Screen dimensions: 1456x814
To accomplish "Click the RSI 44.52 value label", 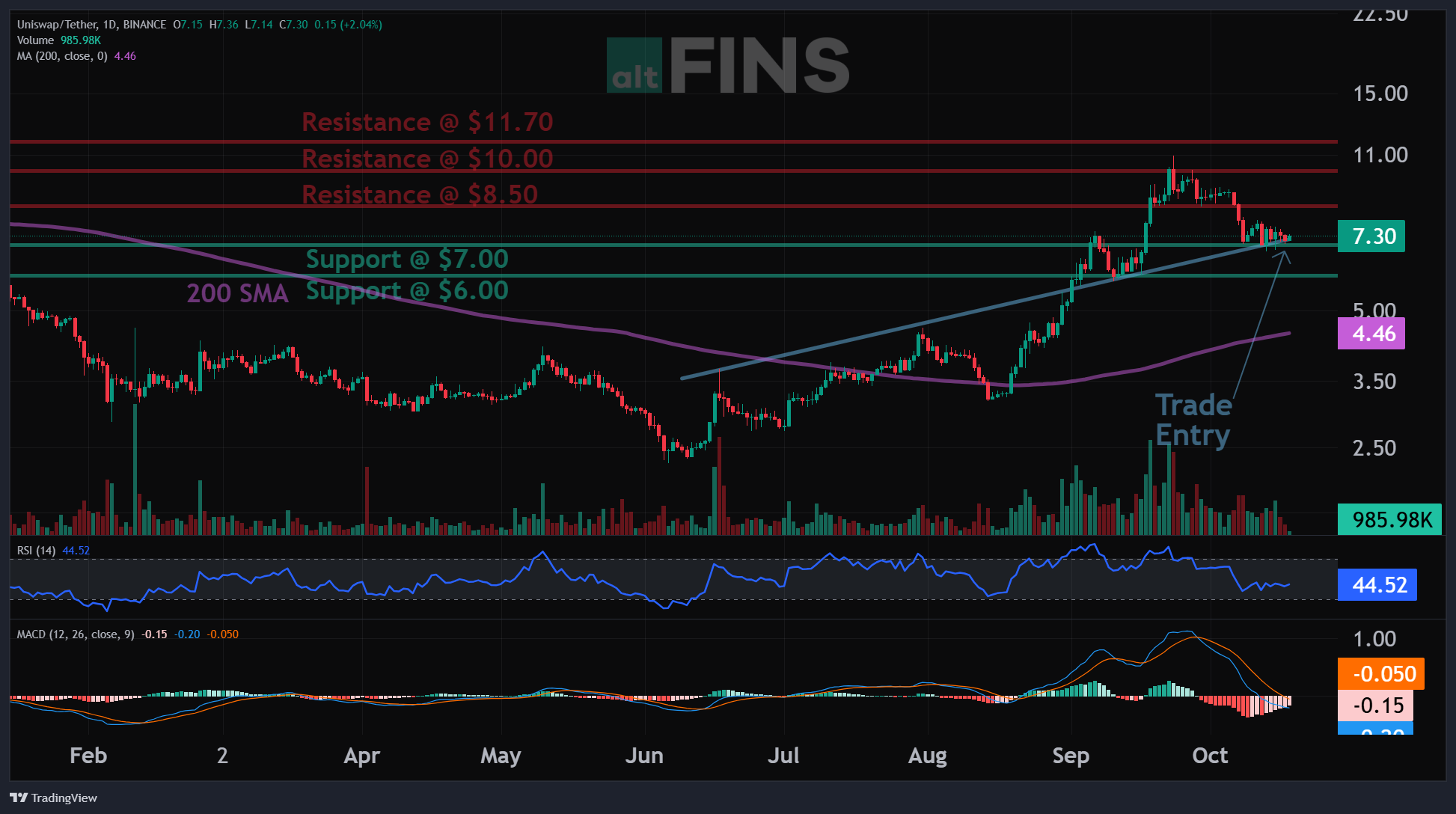I will coord(1377,585).
